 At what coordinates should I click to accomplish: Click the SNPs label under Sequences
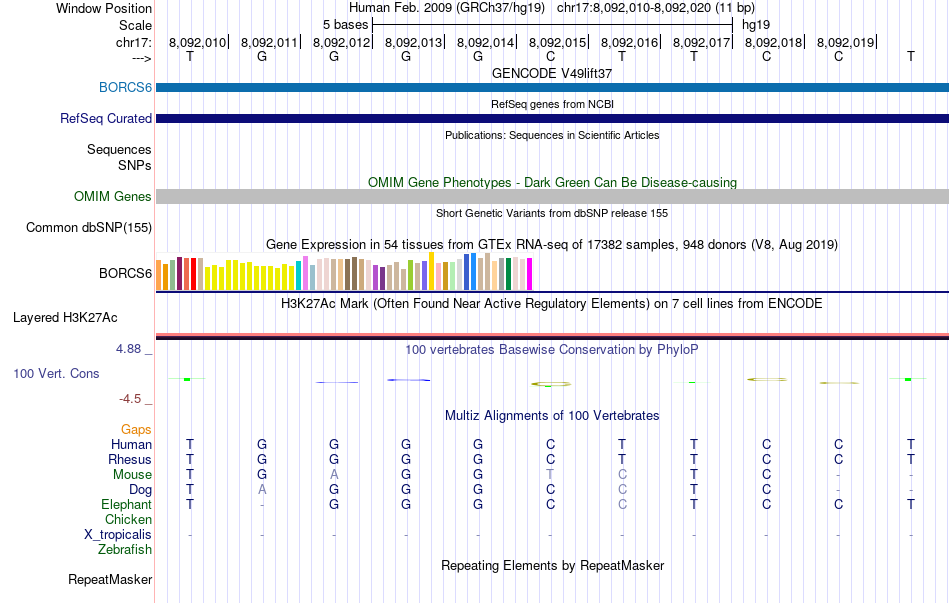click(135, 165)
